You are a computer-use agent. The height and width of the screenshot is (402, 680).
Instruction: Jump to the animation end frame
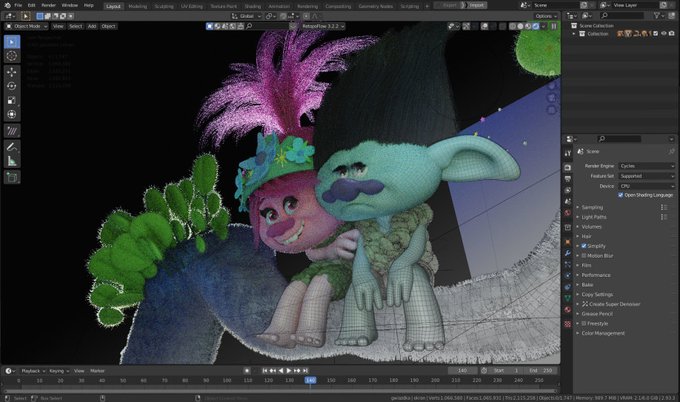[x=305, y=371]
